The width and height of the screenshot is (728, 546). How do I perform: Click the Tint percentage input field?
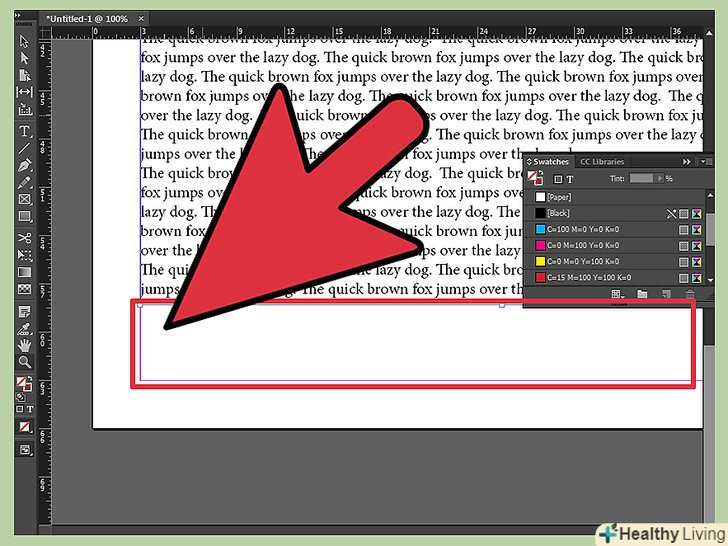click(641, 178)
